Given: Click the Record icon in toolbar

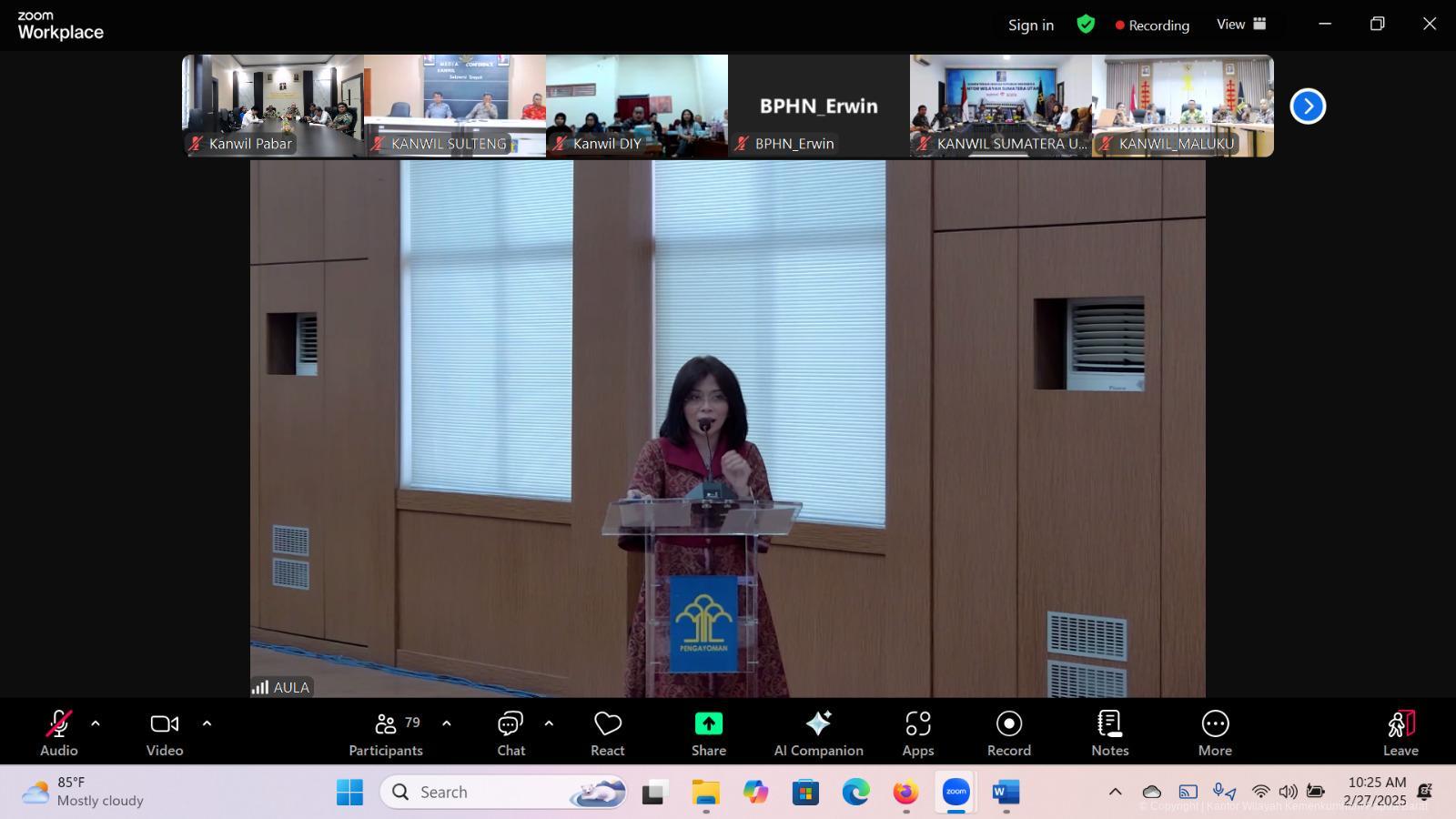Looking at the screenshot, I should click(1008, 733).
